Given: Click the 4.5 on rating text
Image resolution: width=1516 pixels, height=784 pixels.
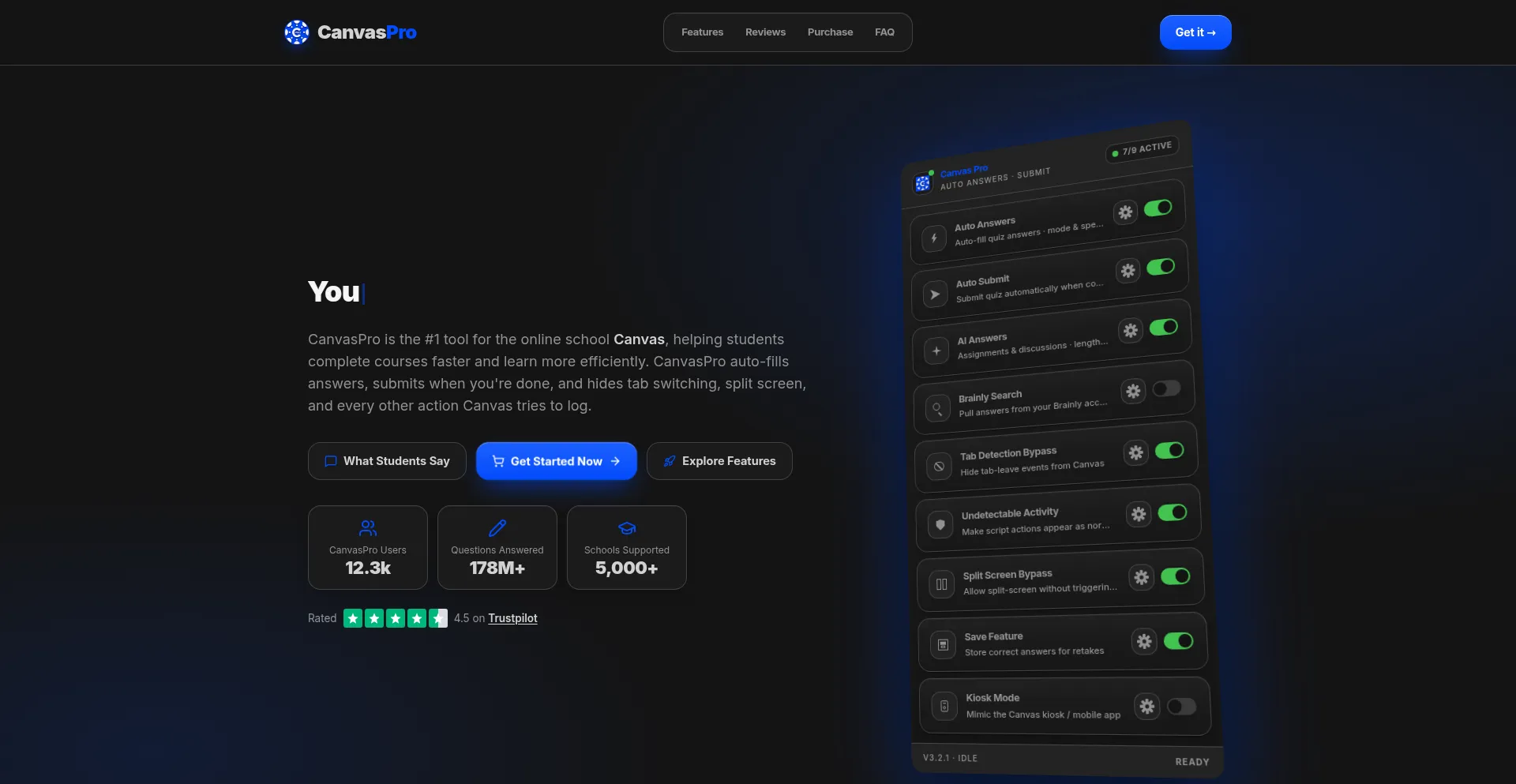Looking at the screenshot, I should point(469,618).
